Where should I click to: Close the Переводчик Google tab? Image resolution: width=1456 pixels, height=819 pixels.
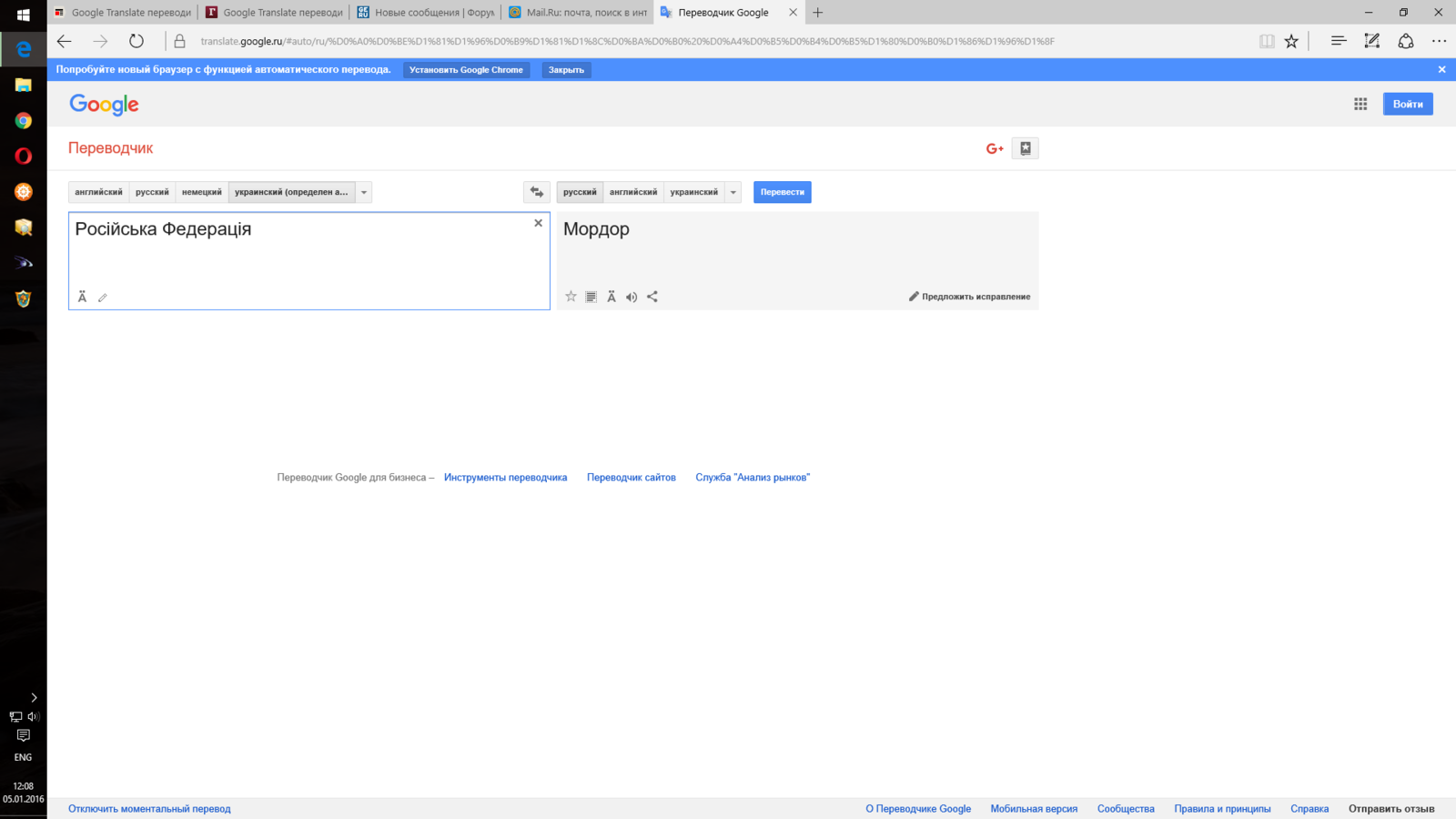(x=793, y=13)
